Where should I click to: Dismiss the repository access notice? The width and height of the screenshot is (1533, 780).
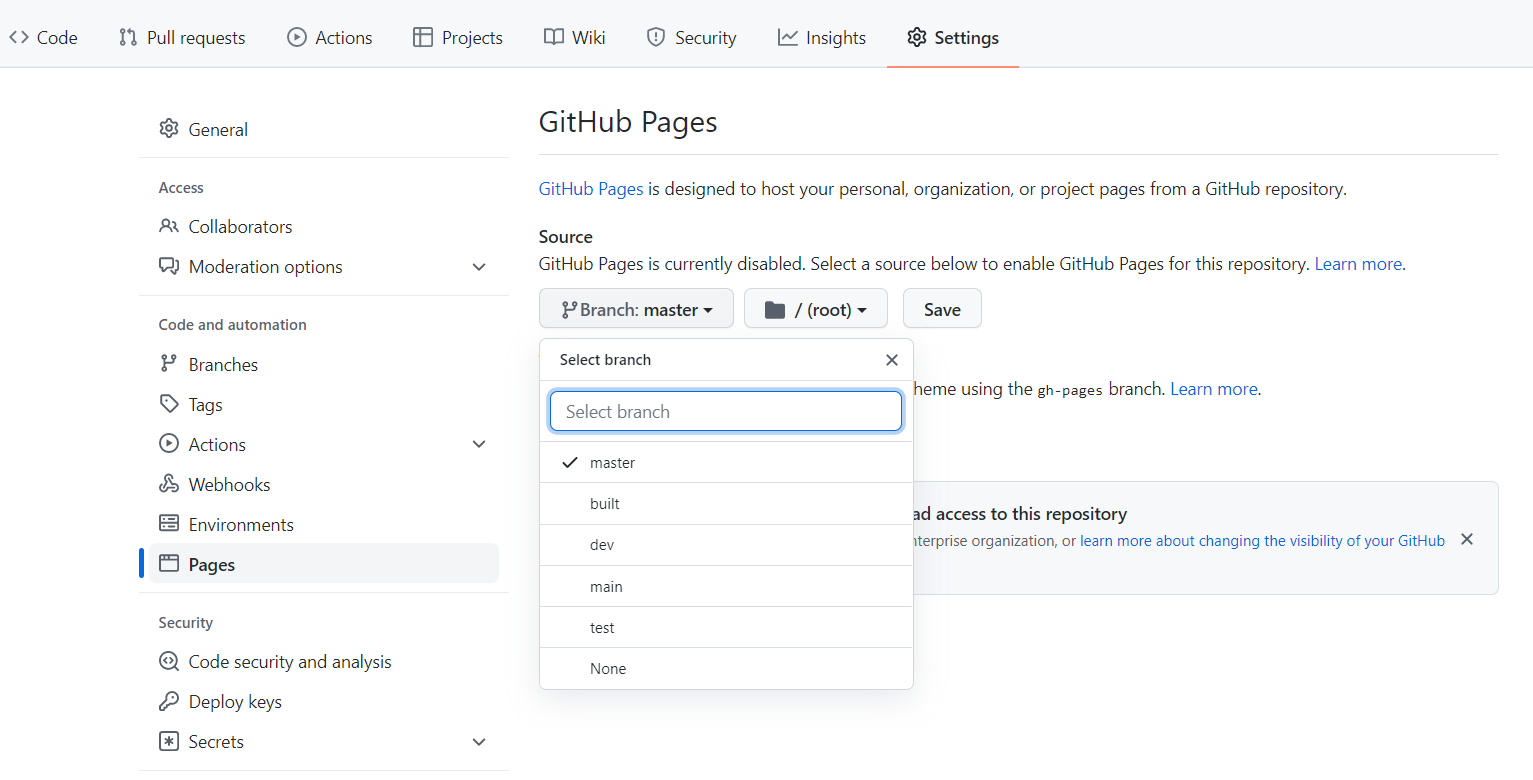pyautogui.click(x=1467, y=539)
